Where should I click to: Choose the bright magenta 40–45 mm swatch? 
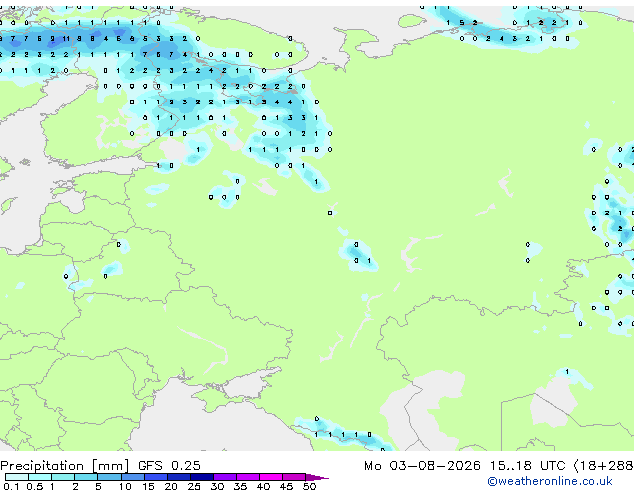[x=271, y=477]
